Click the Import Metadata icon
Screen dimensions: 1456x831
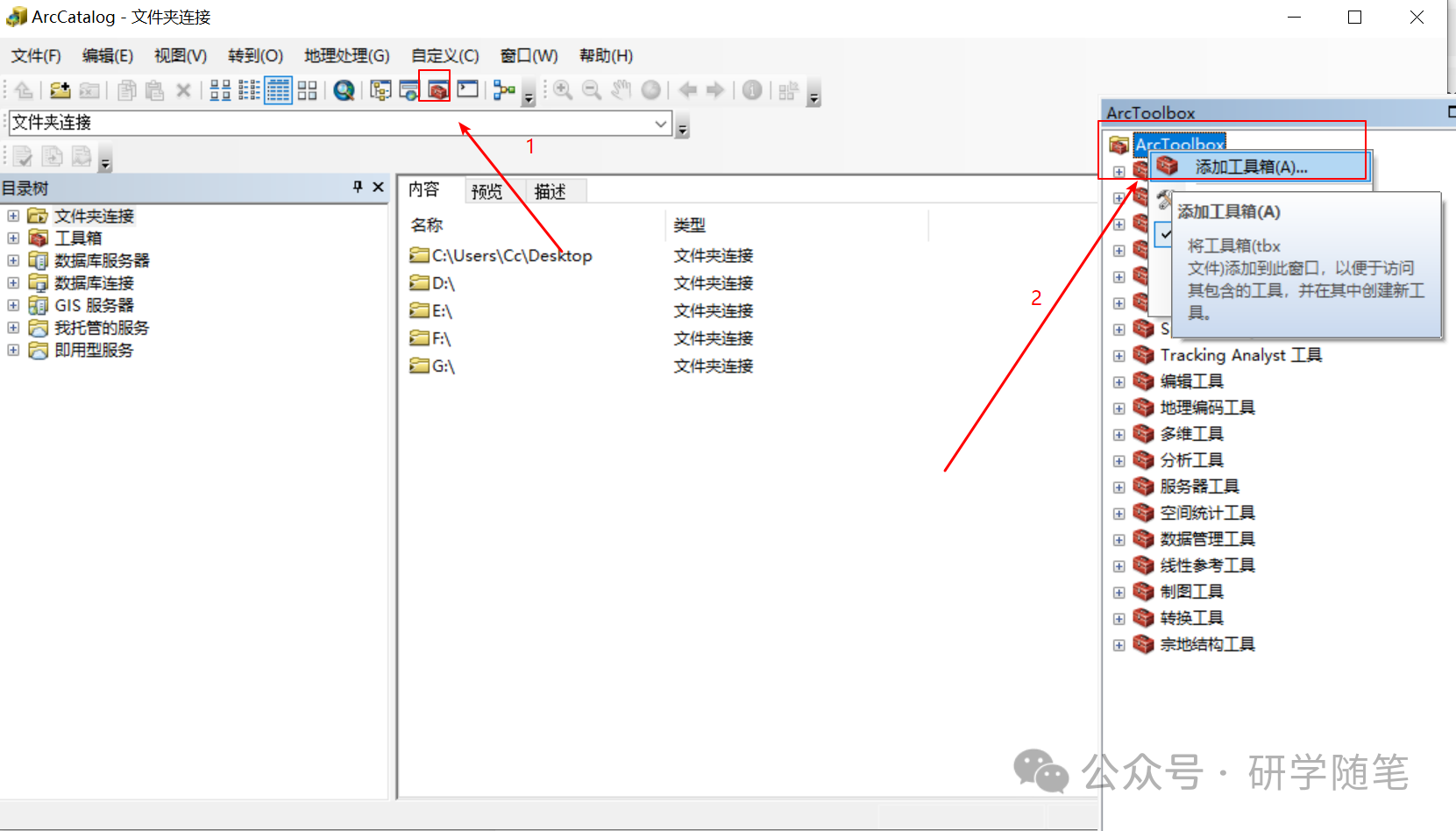(82, 156)
